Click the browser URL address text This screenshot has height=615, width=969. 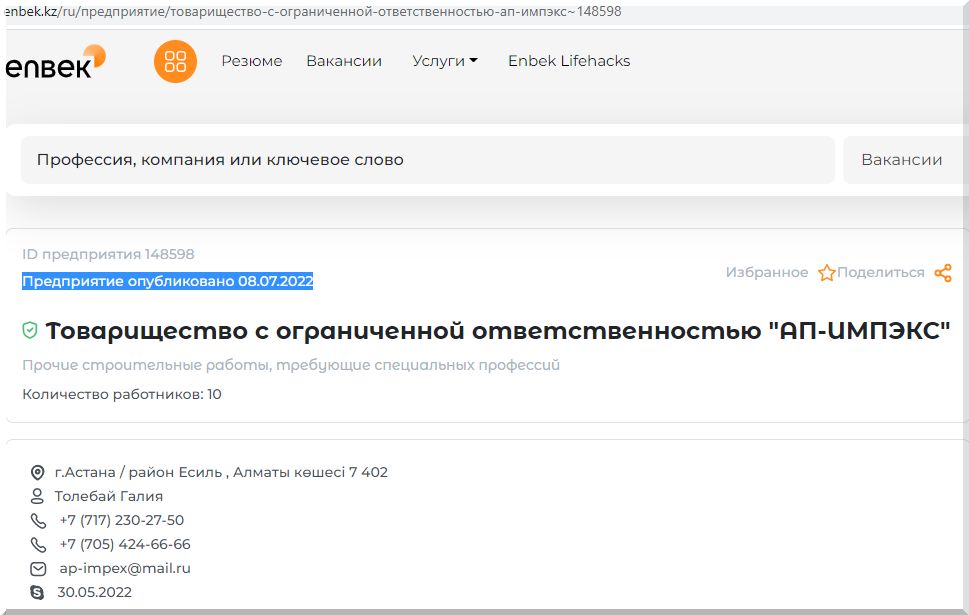313,12
